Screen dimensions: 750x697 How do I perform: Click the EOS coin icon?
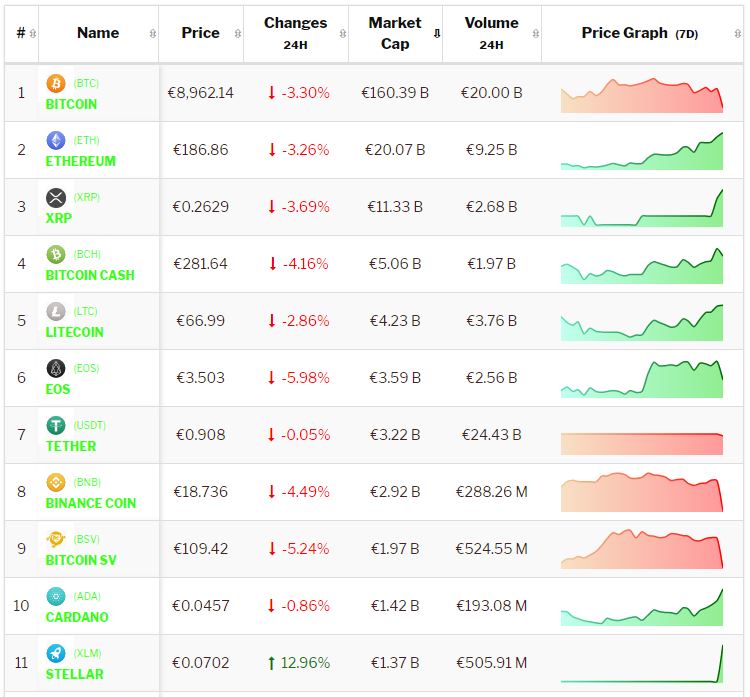pyautogui.click(x=56, y=369)
